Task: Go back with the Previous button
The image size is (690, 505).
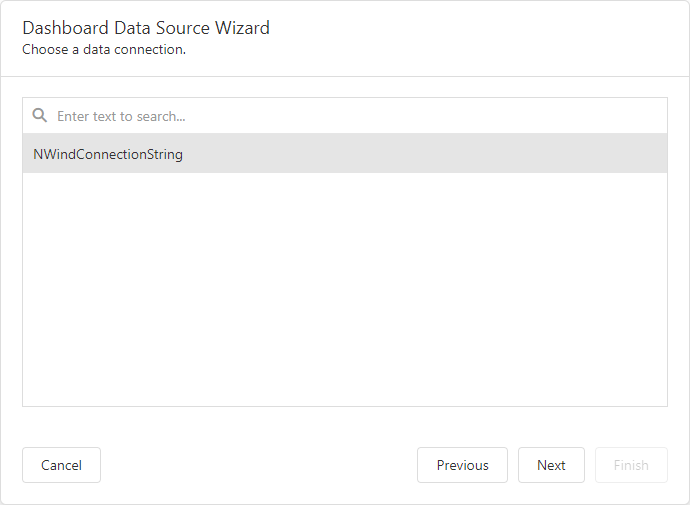Action: point(462,465)
